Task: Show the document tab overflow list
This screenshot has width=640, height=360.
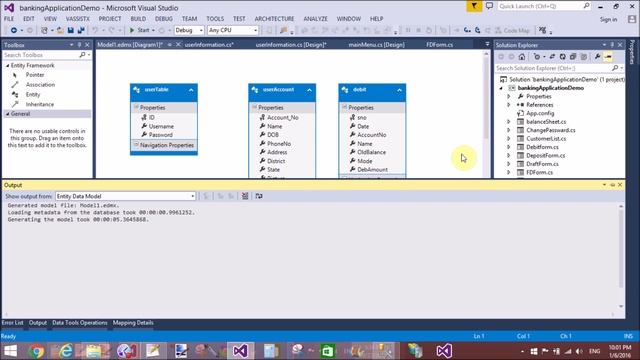Action: pos(487,44)
